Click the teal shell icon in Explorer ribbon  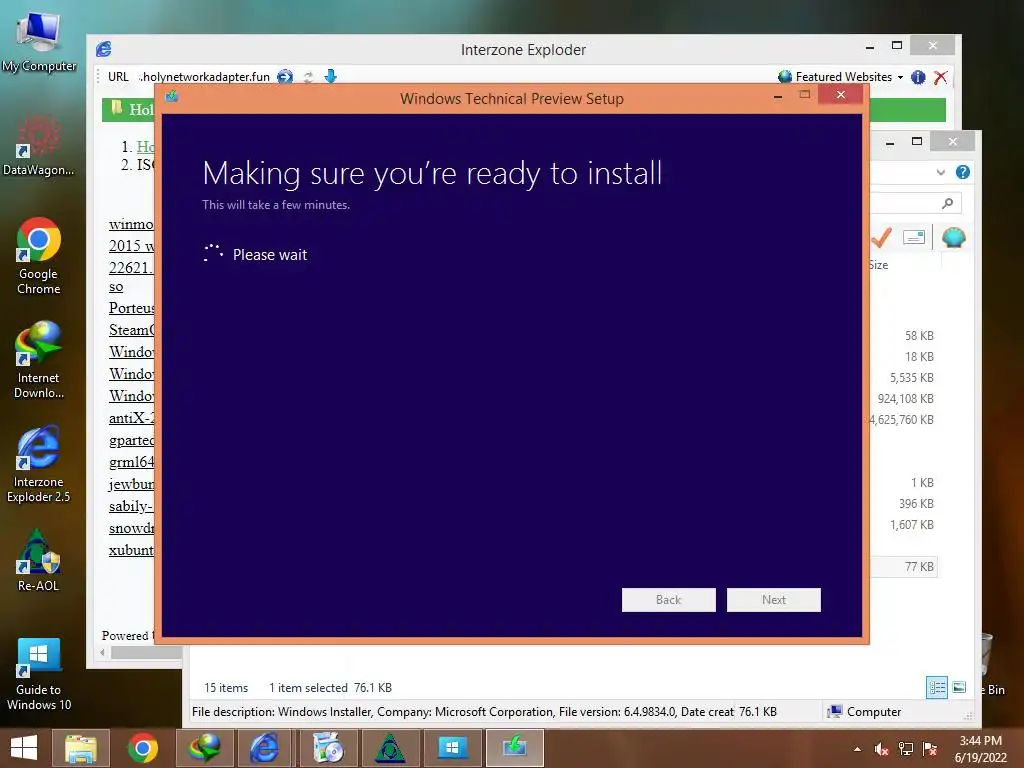953,237
